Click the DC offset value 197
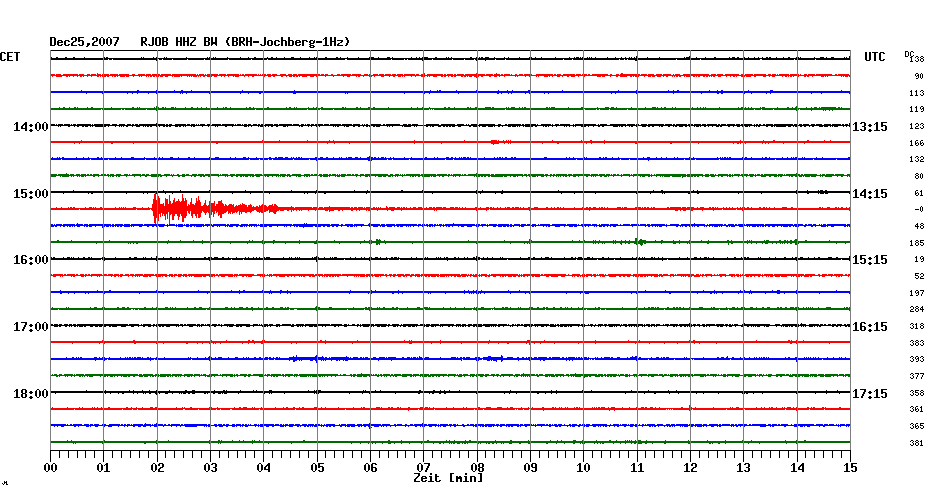Image resolution: width=930 pixels, height=494 pixels. click(x=917, y=293)
